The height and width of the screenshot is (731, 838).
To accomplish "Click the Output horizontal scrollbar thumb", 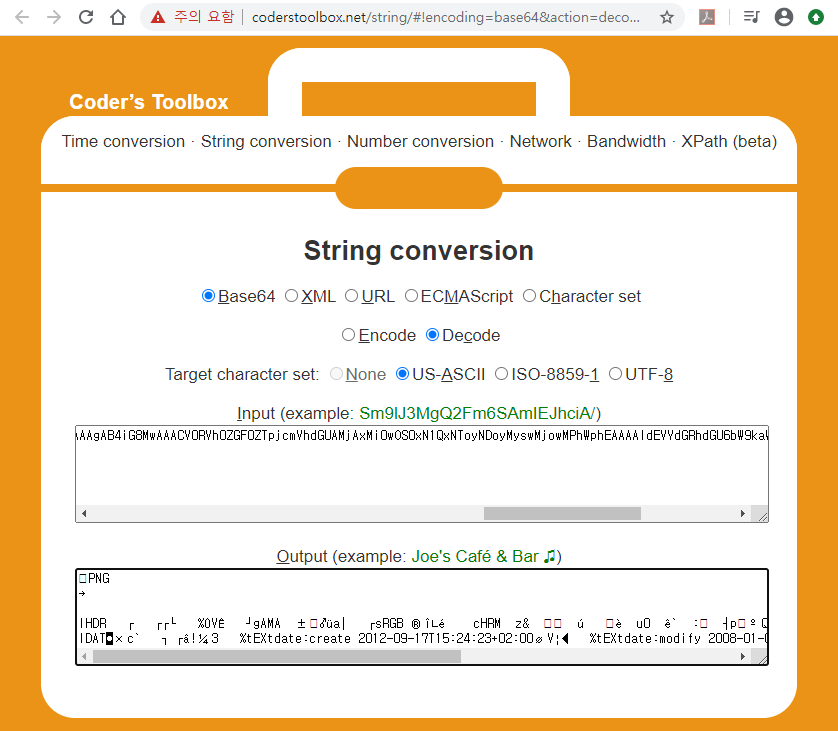I will pyautogui.click(x=277, y=656).
